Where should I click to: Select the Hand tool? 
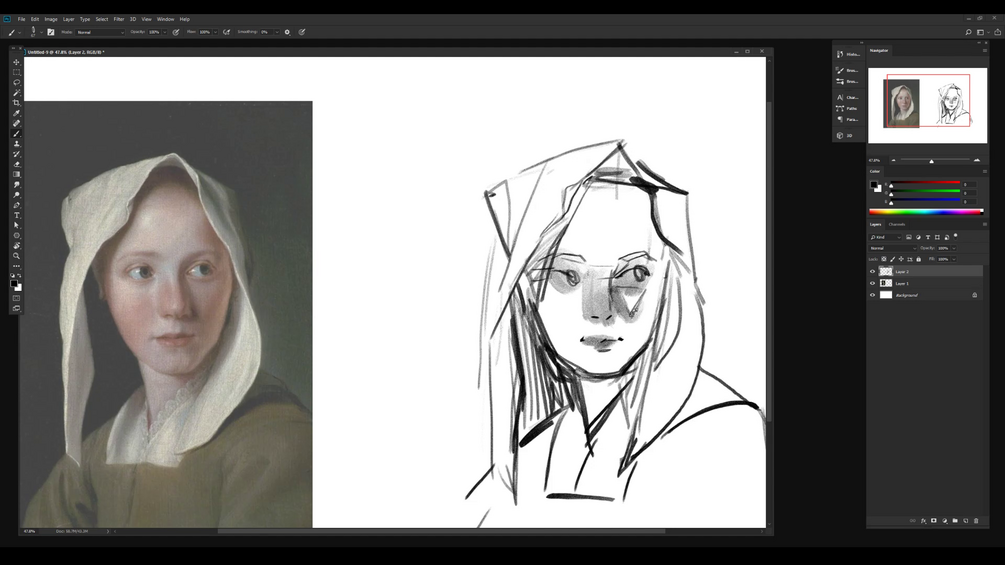coord(17,245)
